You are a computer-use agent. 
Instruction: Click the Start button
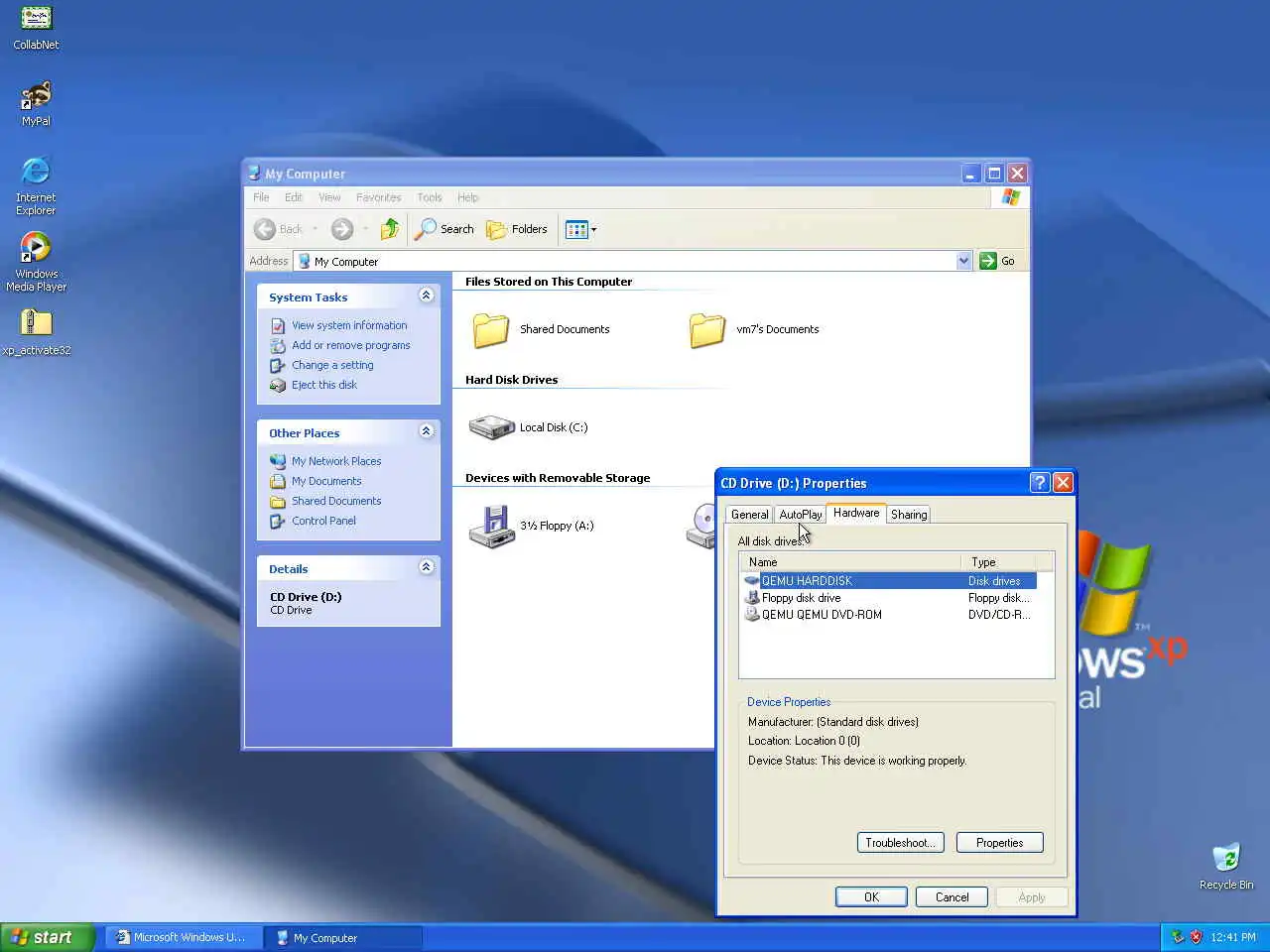click(47, 937)
